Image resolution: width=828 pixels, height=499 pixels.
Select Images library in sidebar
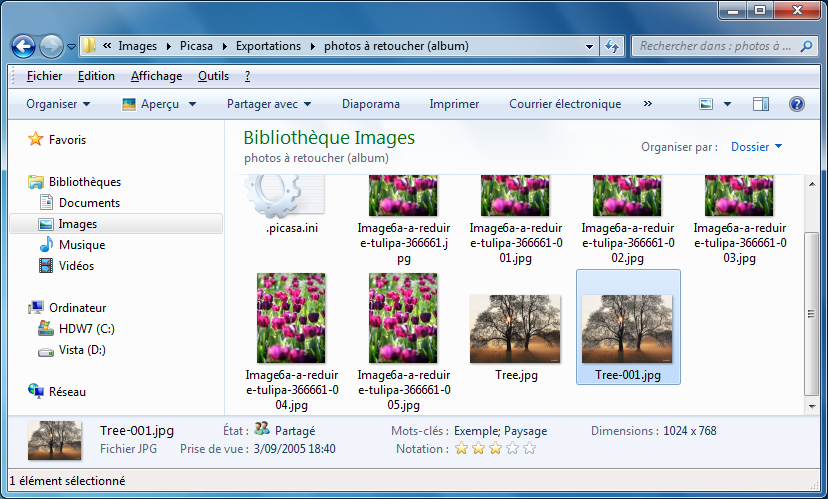[x=116, y=224]
